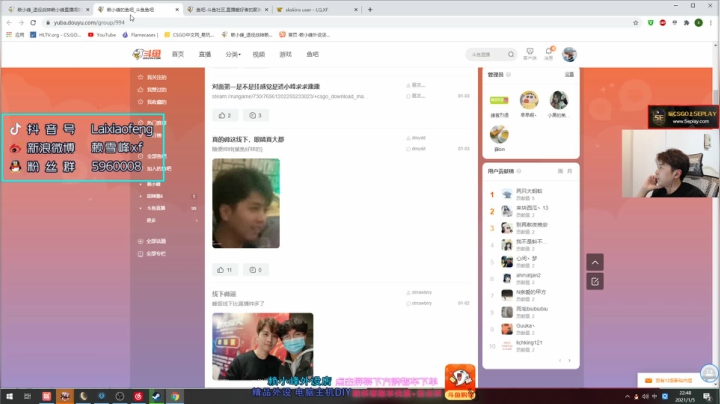Bookmark this page with the star icon
The width and height of the screenshot is (720, 404).
636,22
